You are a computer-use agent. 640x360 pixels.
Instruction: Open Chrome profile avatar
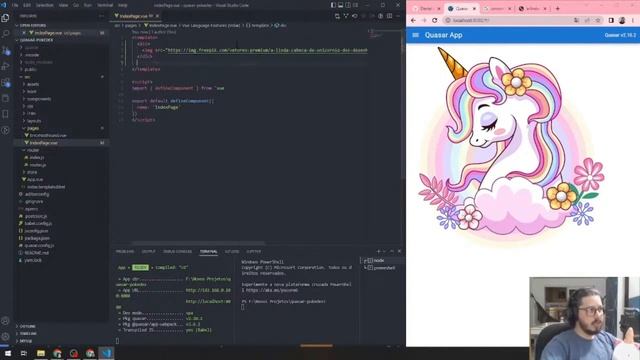(622, 20)
